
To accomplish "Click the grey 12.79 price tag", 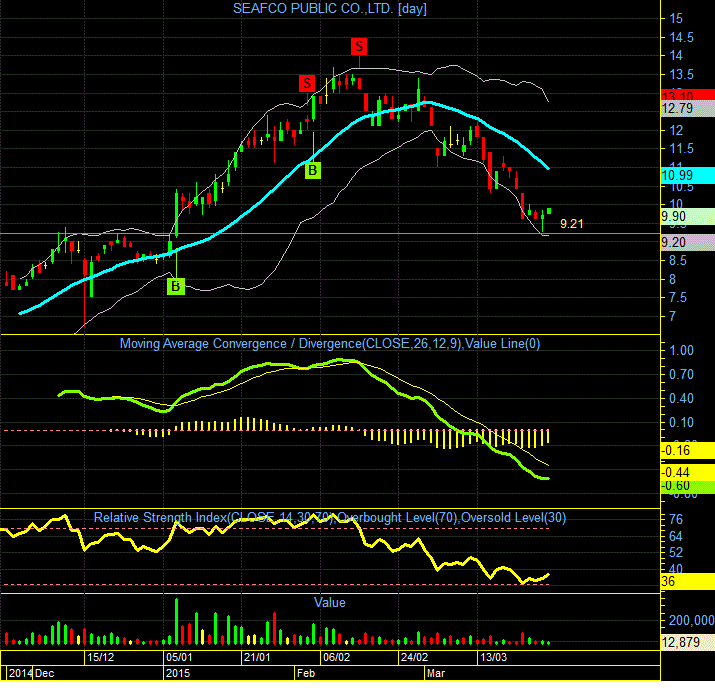I will (688, 109).
